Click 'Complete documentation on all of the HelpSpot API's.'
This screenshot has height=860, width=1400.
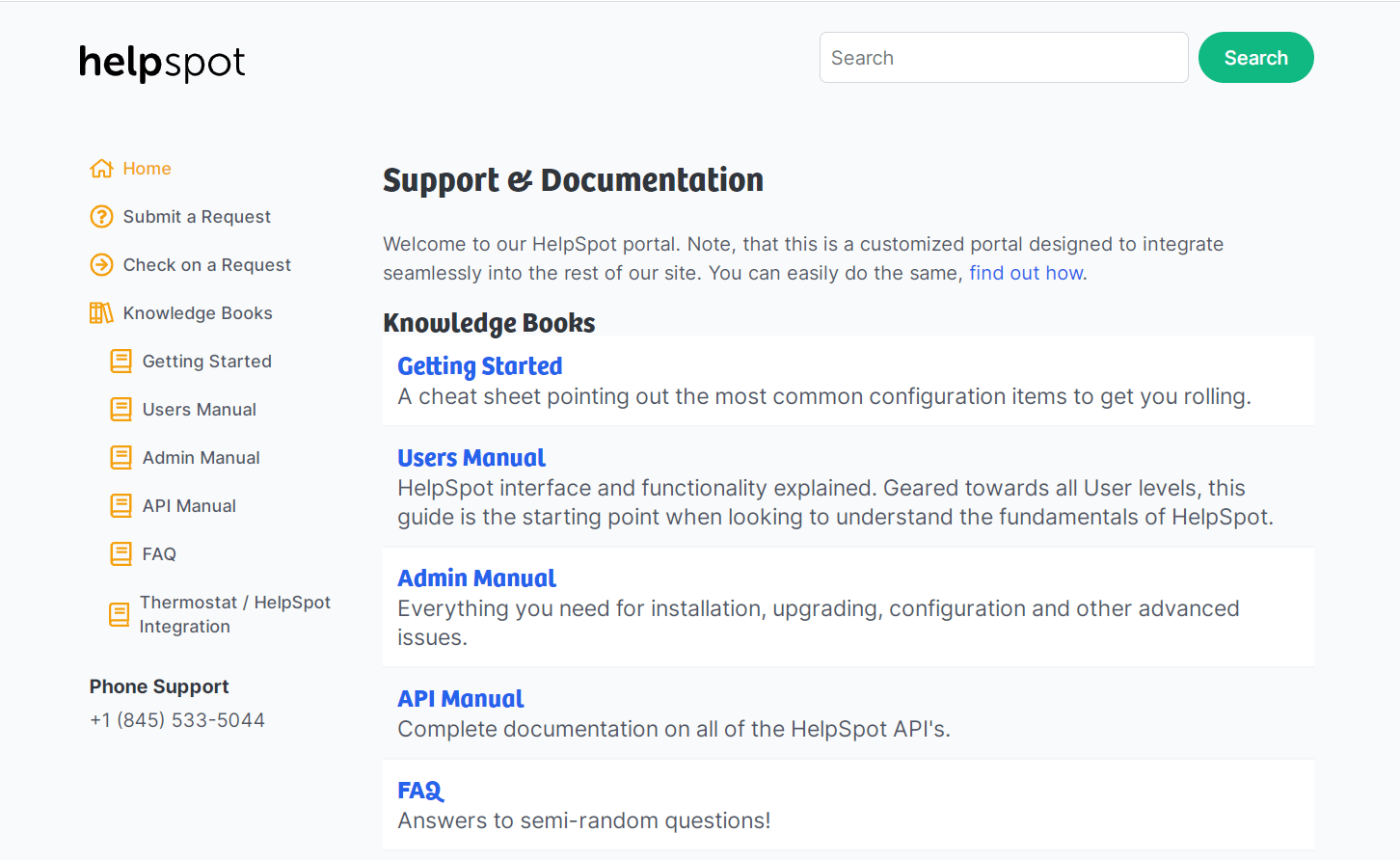pyautogui.click(x=674, y=729)
